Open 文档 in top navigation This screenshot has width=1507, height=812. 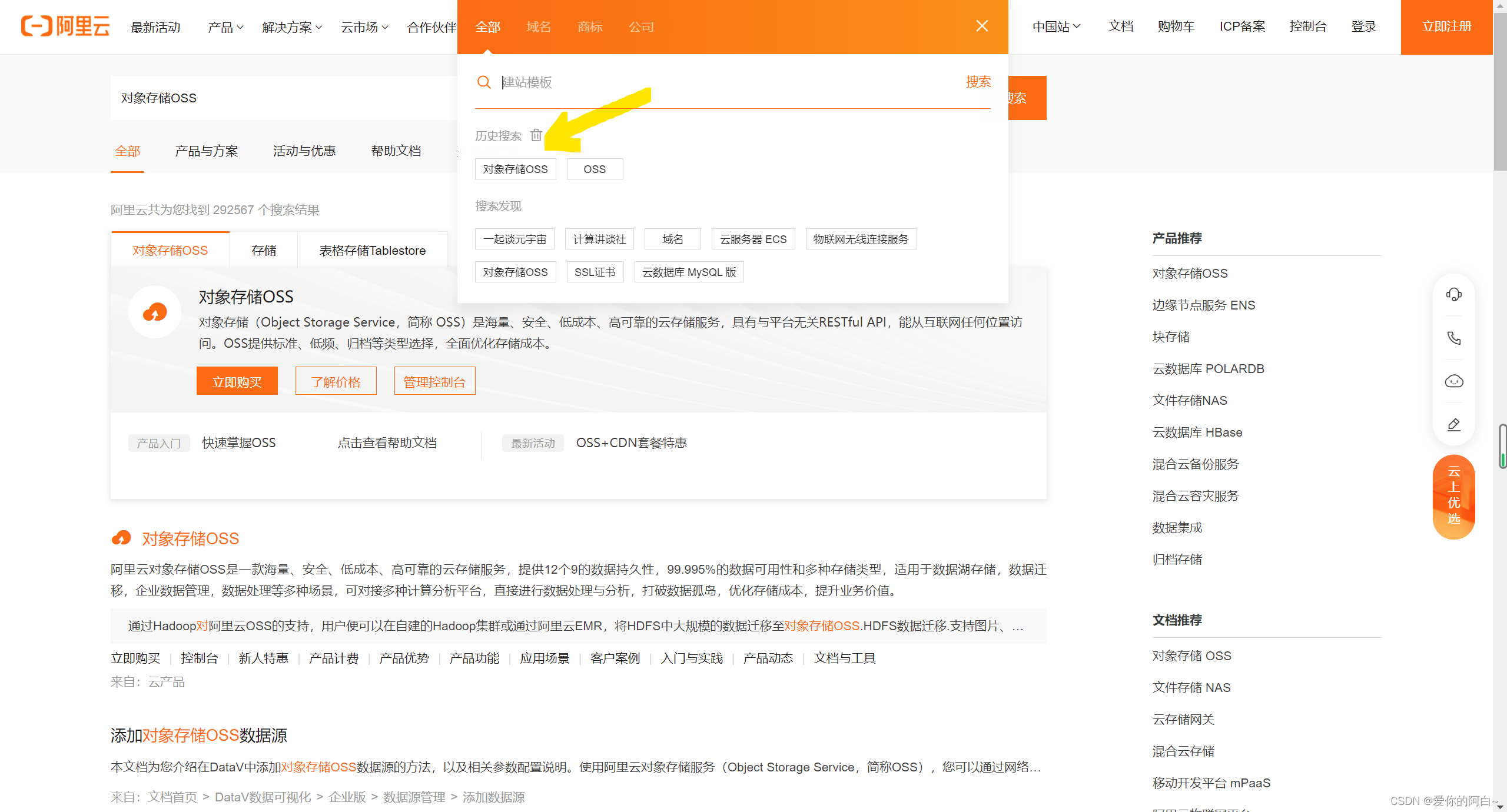1121,26
